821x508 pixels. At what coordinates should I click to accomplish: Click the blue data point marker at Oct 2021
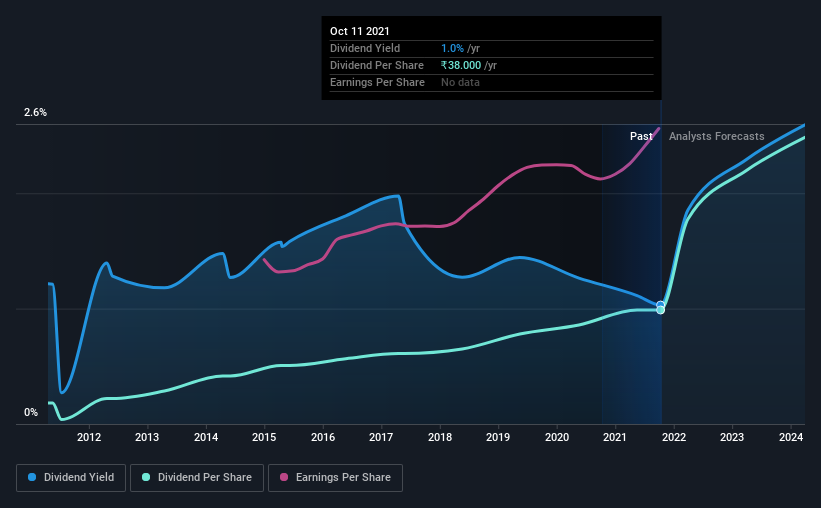point(660,305)
